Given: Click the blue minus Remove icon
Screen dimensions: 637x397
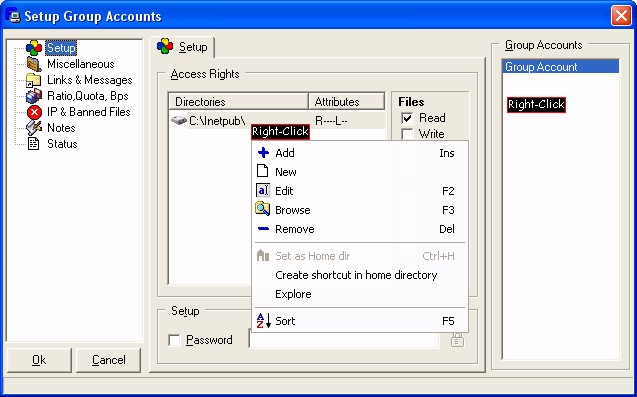Looking at the screenshot, I should 263,229.
